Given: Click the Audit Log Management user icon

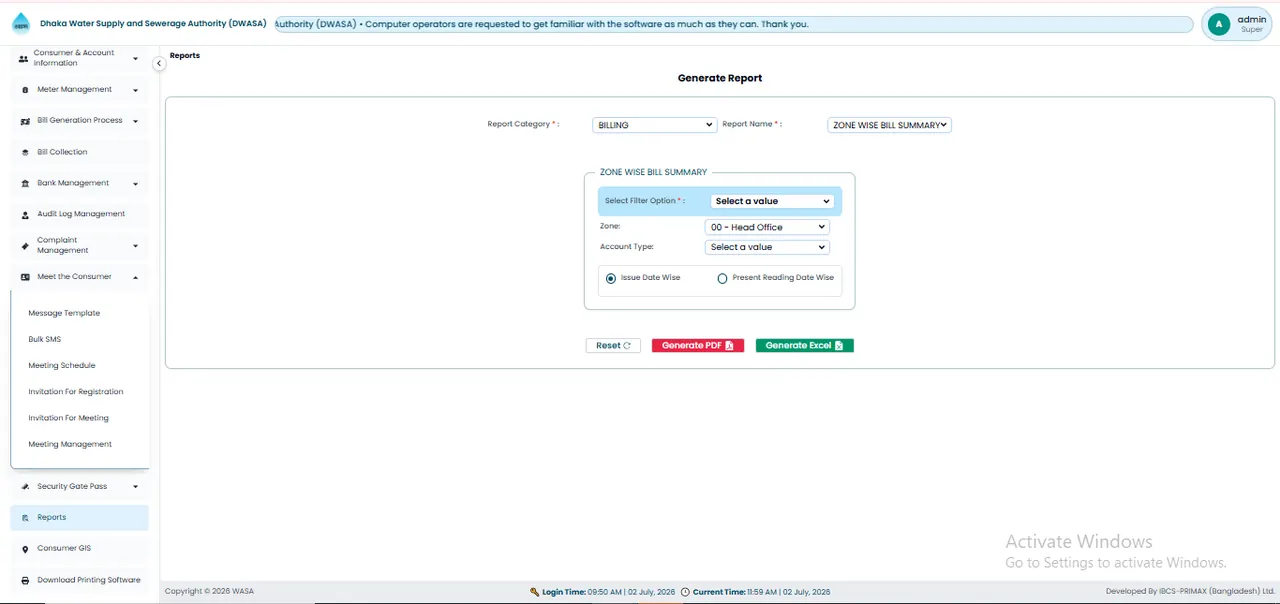Looking at the screenshot, I should pyautogui.click(x=25, y=215).
